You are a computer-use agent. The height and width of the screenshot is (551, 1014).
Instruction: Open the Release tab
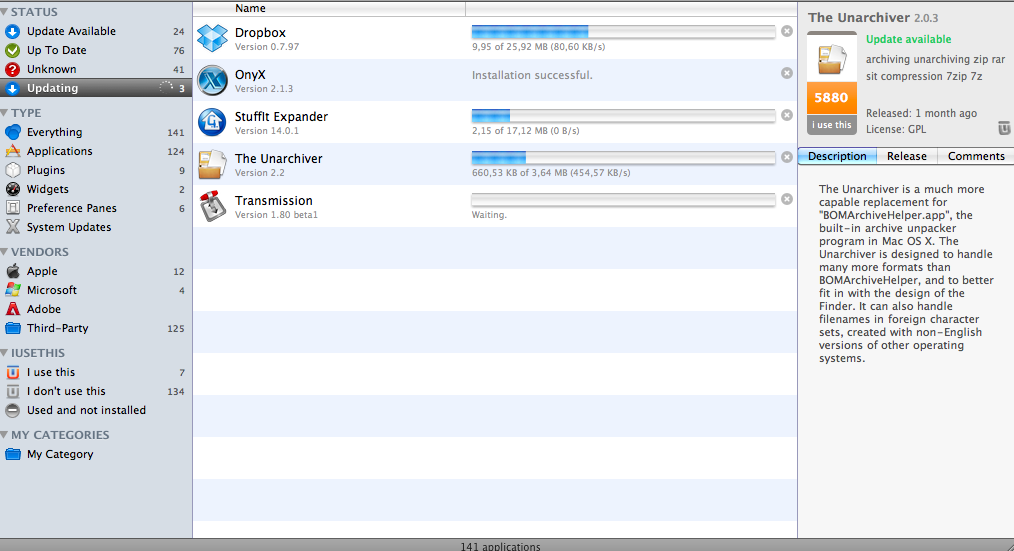coord(907,157)
